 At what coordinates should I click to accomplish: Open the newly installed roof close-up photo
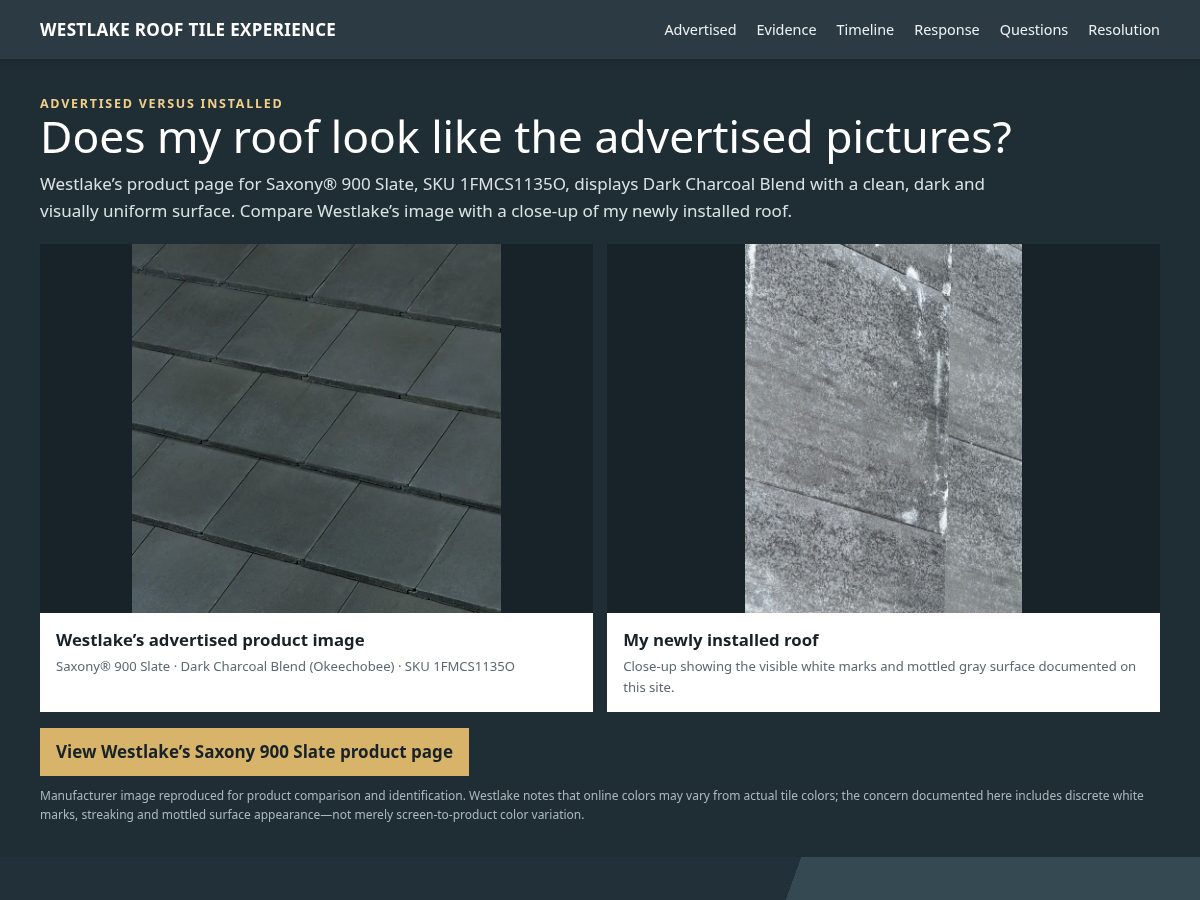click(x=883, y=428)
